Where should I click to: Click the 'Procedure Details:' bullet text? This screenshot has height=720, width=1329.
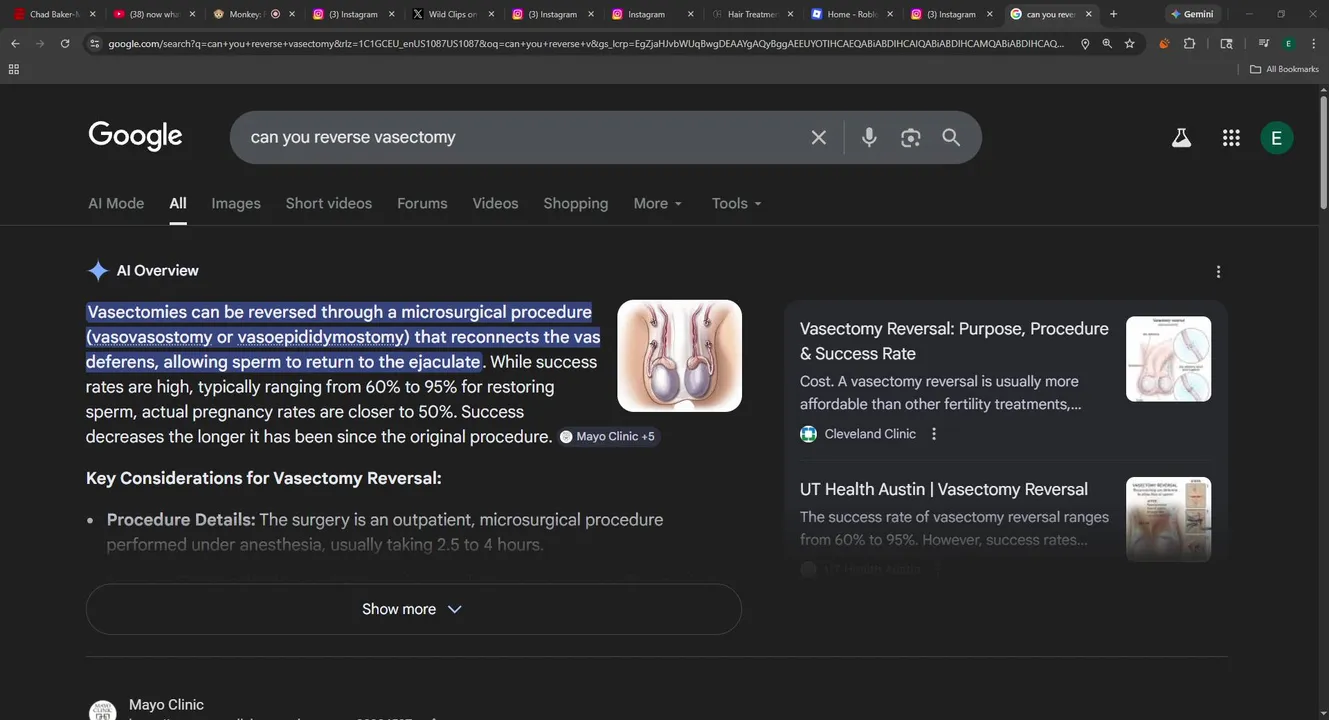(x=181, y=520)
